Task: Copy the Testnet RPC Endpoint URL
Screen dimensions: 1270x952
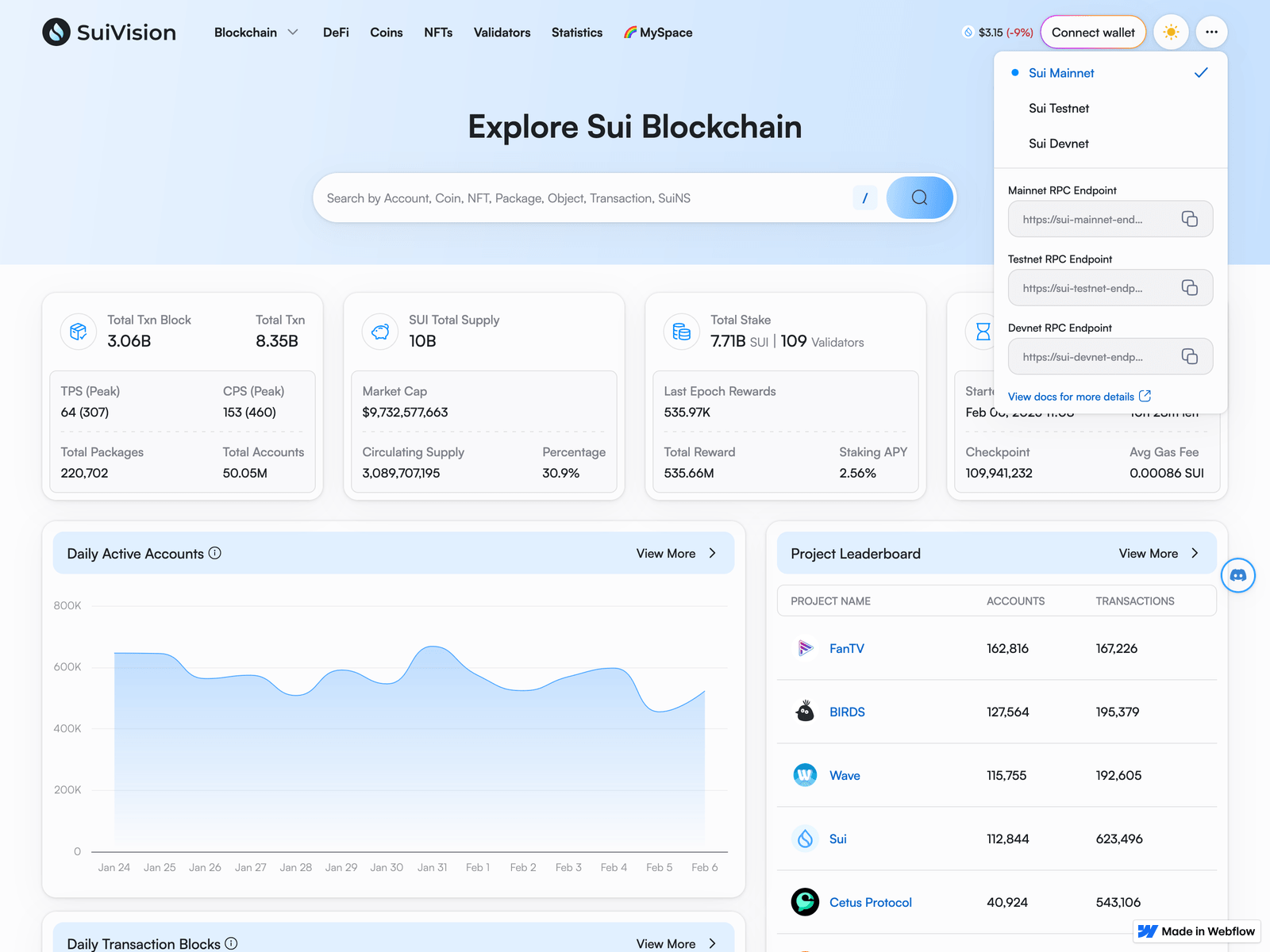Action: [x=1189, y=287]
